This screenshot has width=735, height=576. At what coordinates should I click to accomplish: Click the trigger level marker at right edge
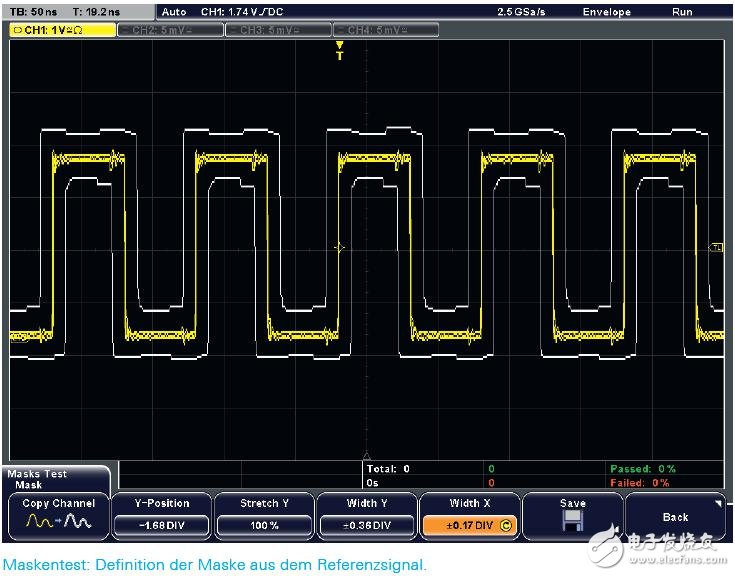tap(716, 247)
